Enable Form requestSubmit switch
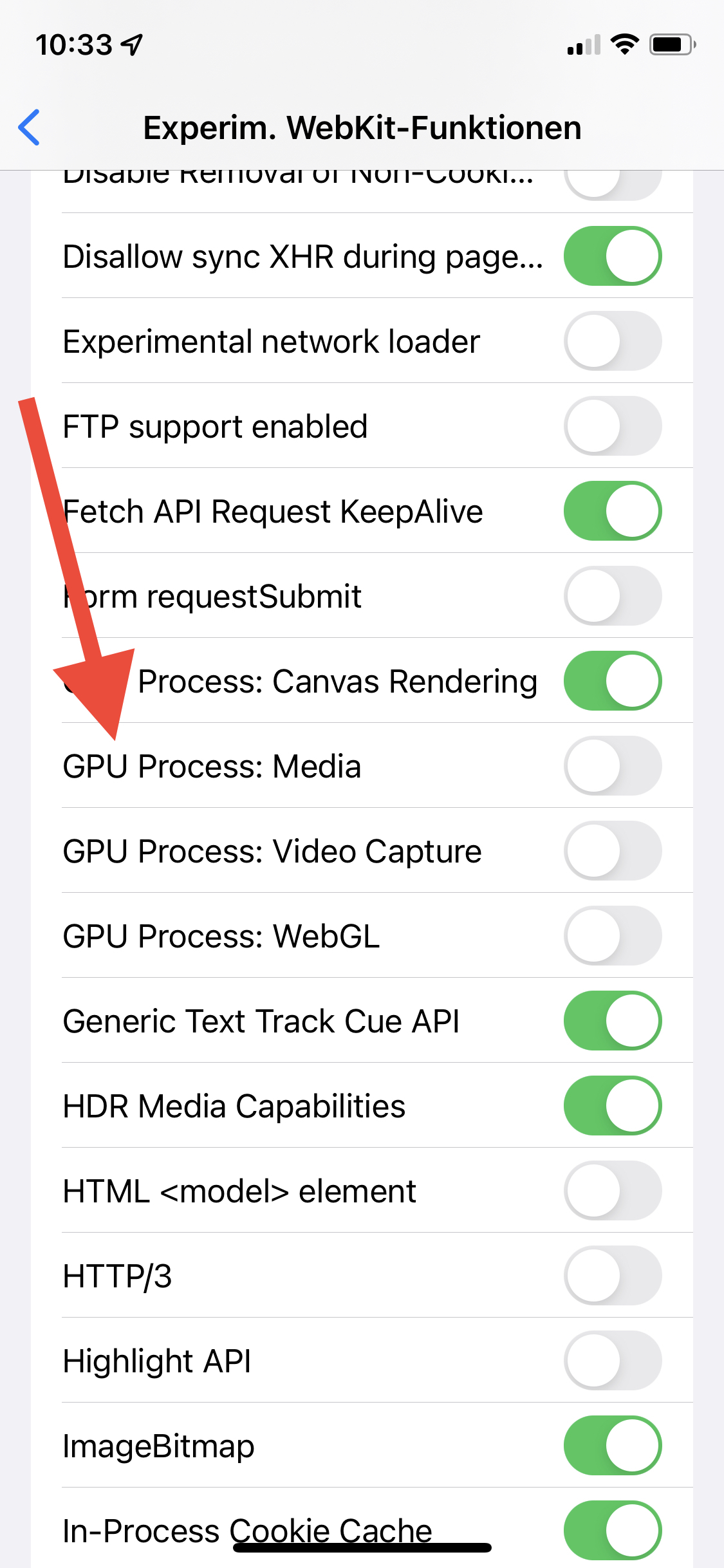 [x=613, y=596]
